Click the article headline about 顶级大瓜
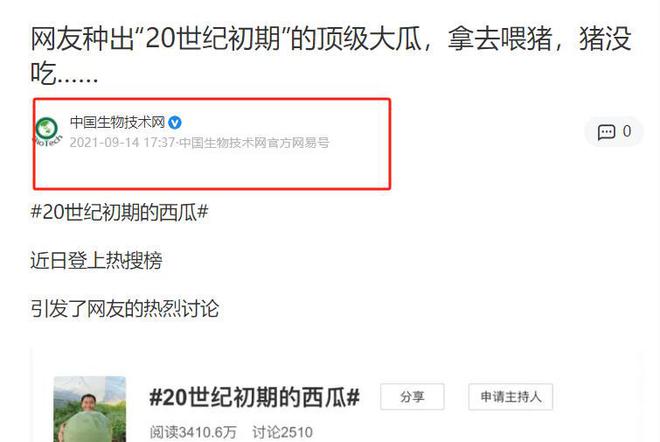 [x=331, y=56]
